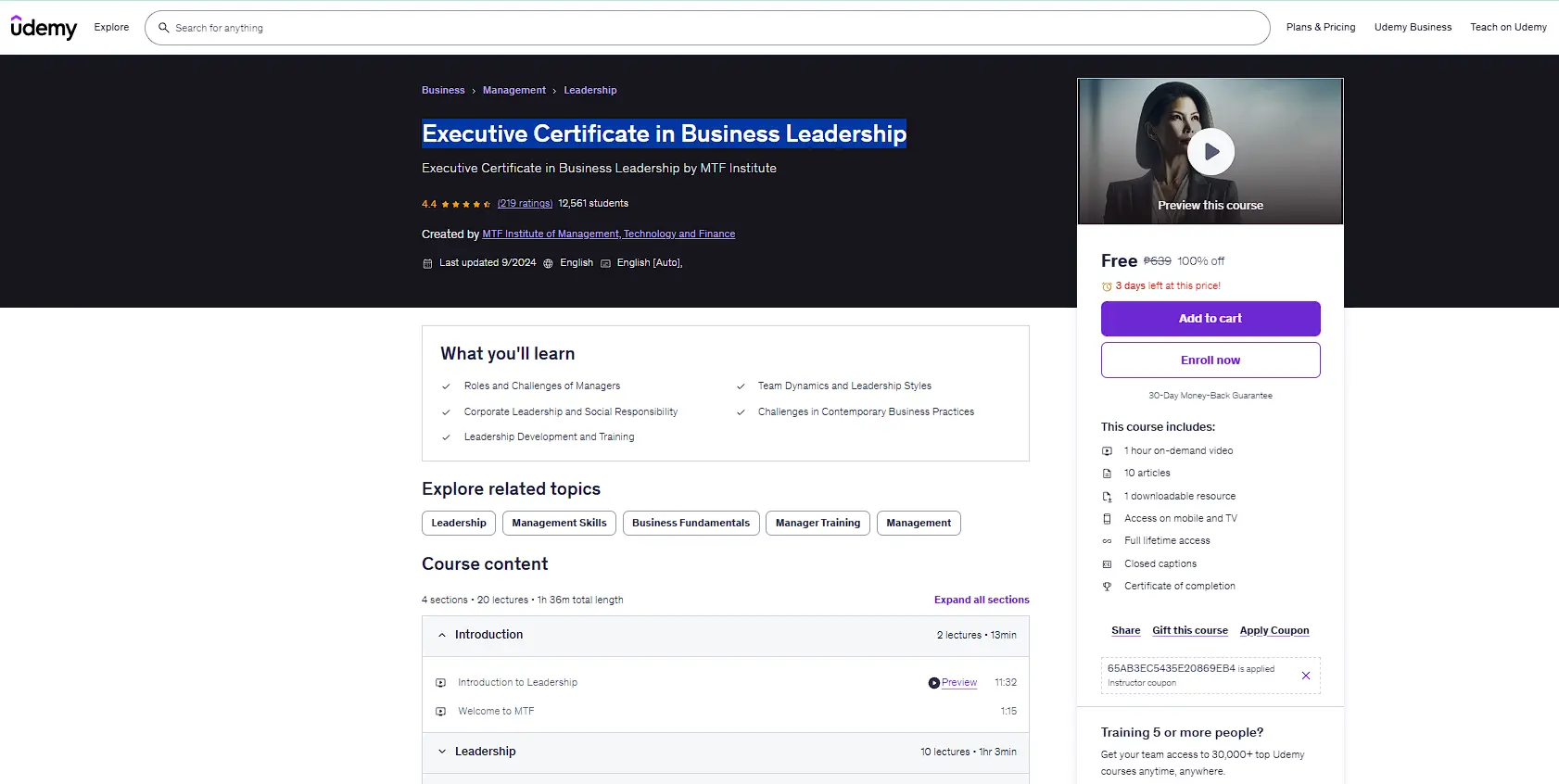Screen dimensions: 1559x784
Task: Click the Udemy logo
Action: click(x=44, y=28)
